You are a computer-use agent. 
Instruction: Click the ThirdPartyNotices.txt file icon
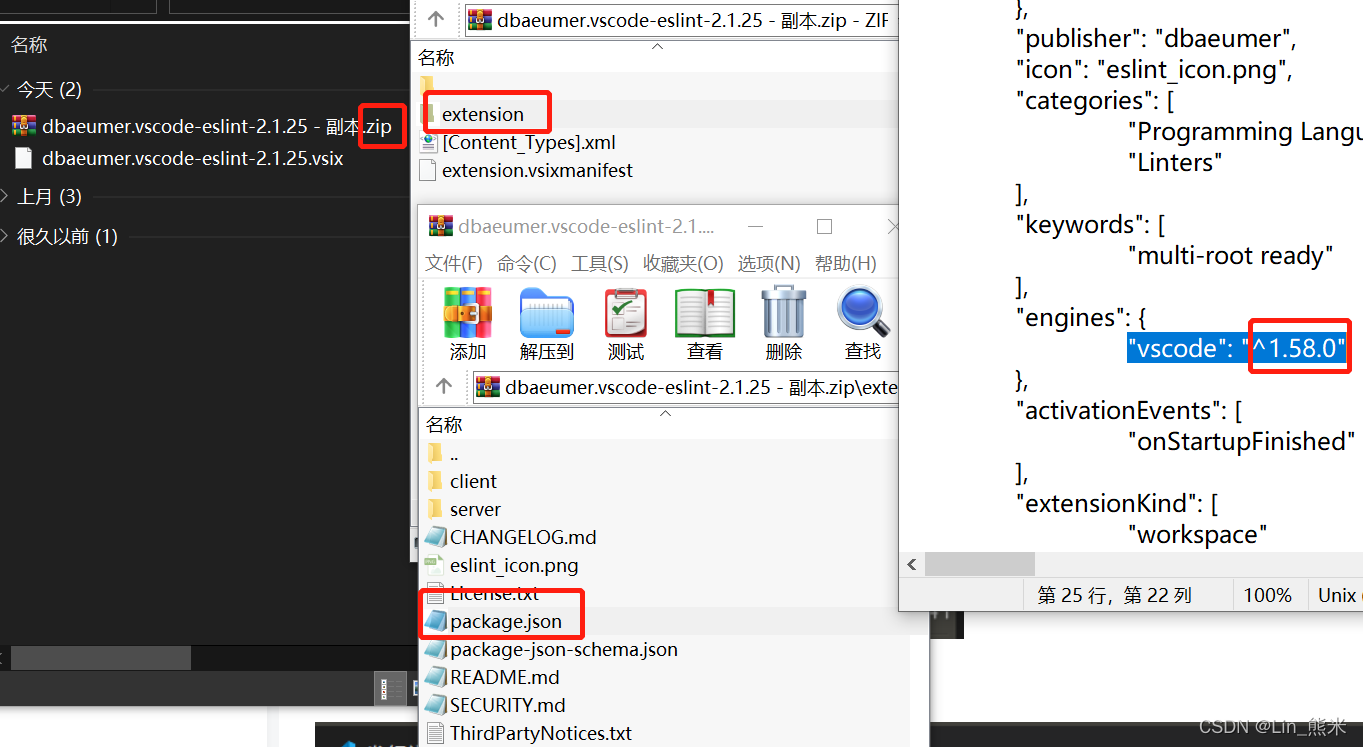point(434,733)
